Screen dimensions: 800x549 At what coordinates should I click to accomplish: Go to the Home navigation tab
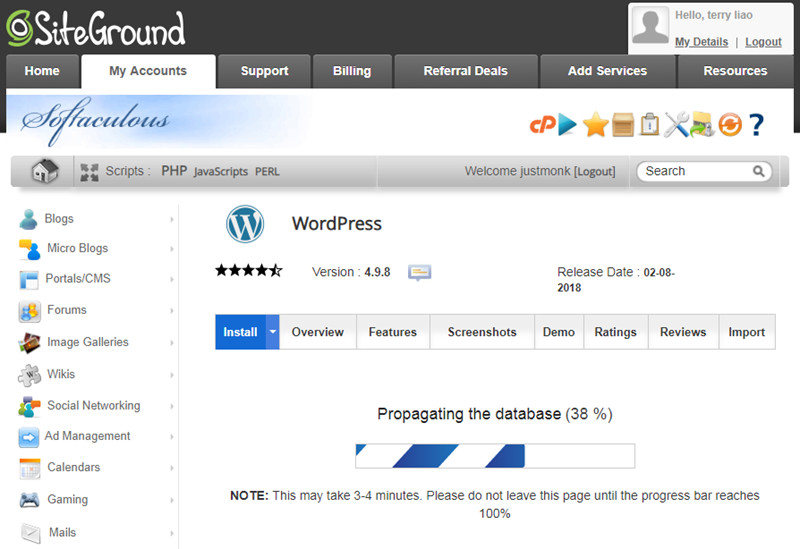tap(42, 71)
